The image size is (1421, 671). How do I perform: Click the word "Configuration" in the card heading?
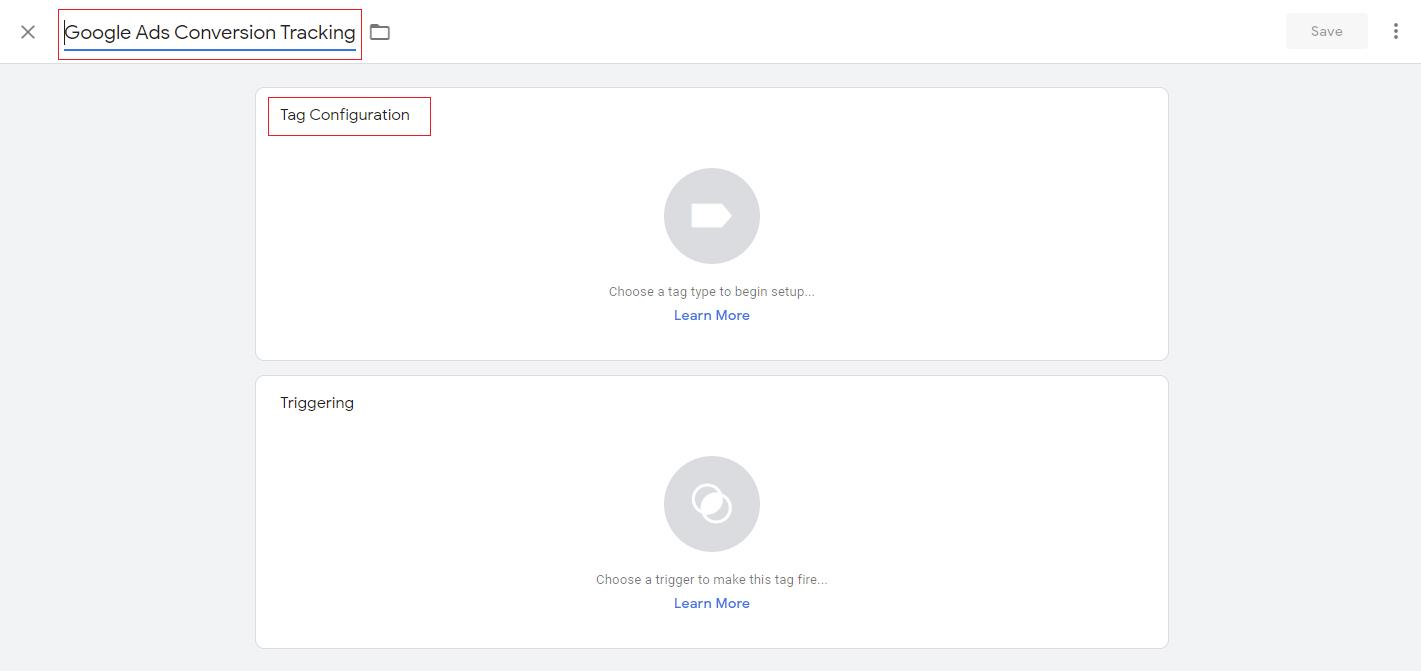[359, 115]
